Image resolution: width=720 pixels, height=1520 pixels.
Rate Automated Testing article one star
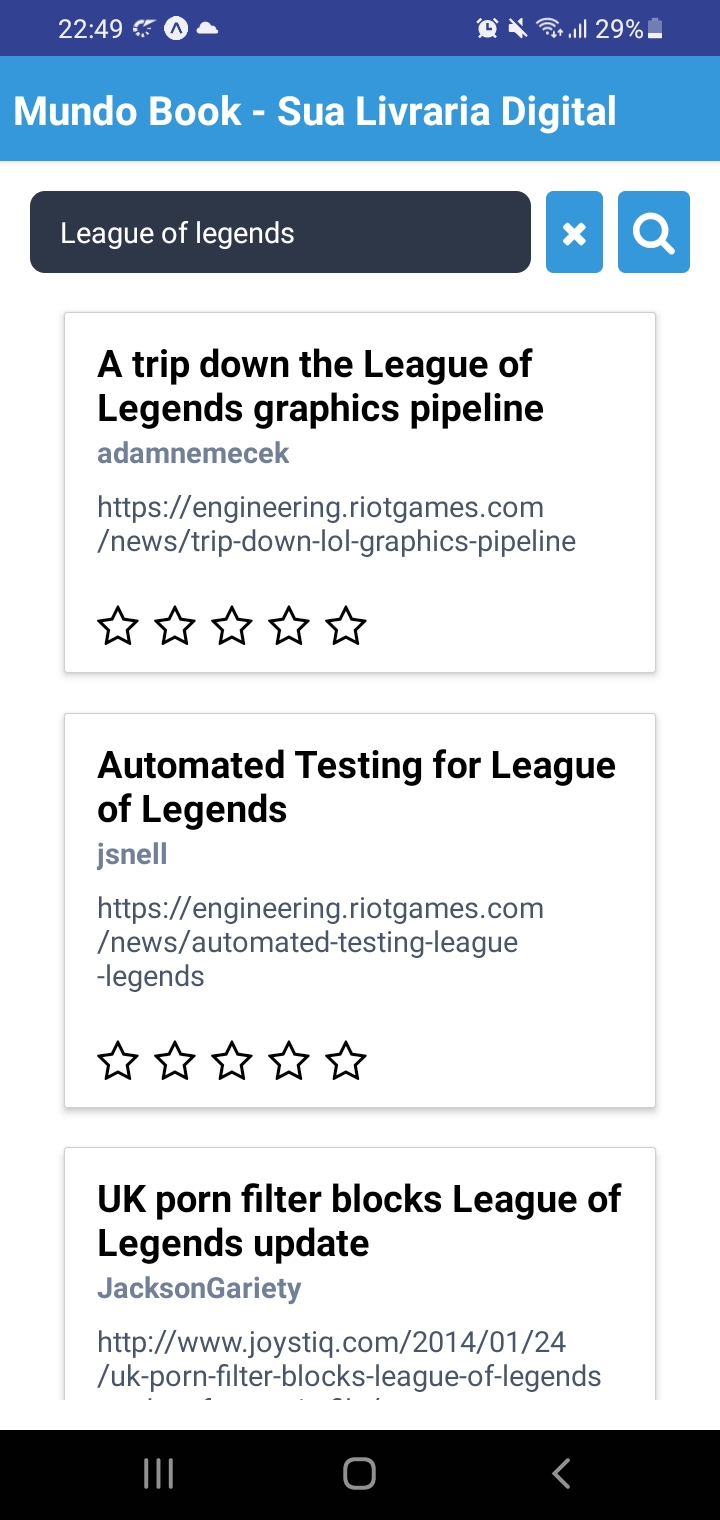coord(118,1061)
